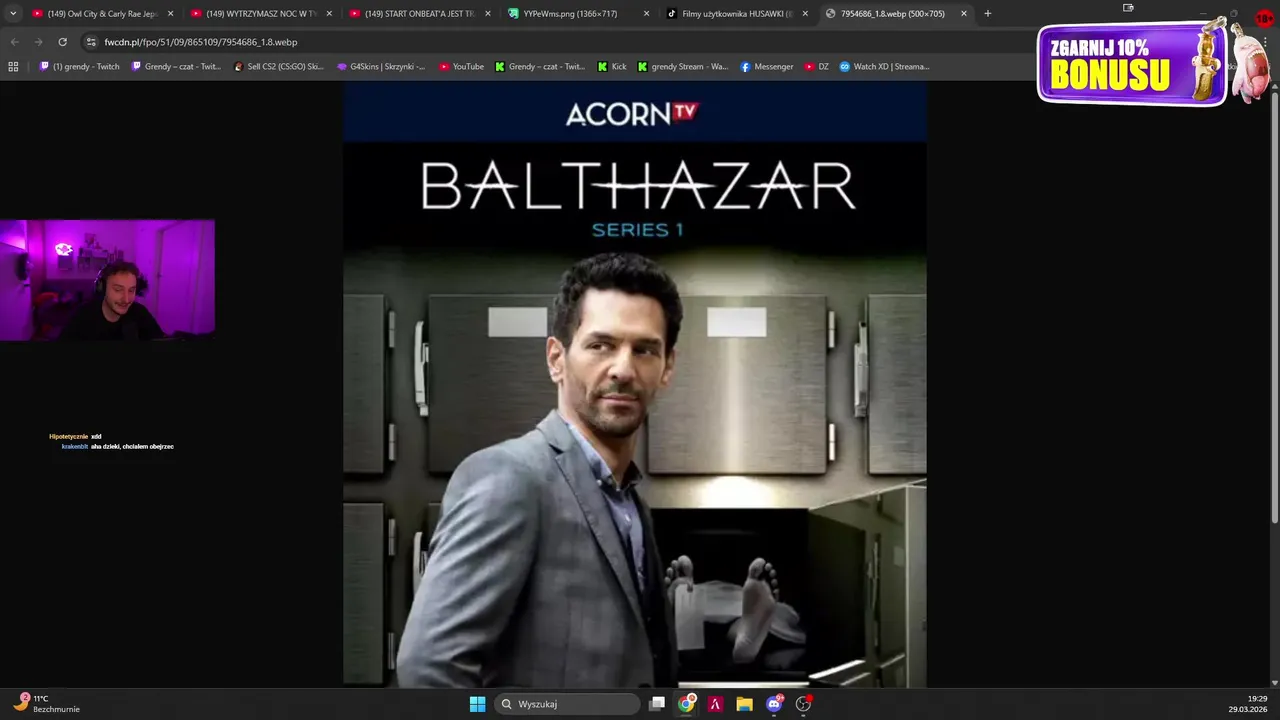
Task: Open a new browser tab
Action: click(988, 14)
